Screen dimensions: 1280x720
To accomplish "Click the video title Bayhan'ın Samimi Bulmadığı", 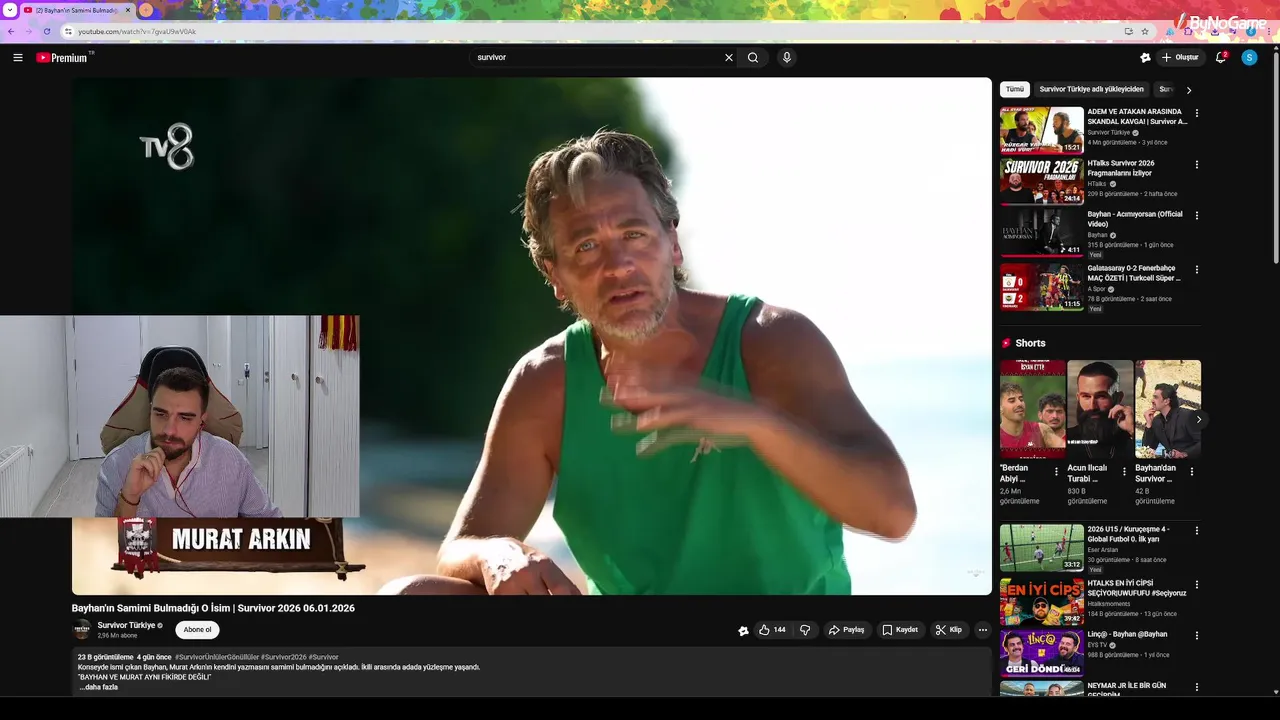I will 213,608.
